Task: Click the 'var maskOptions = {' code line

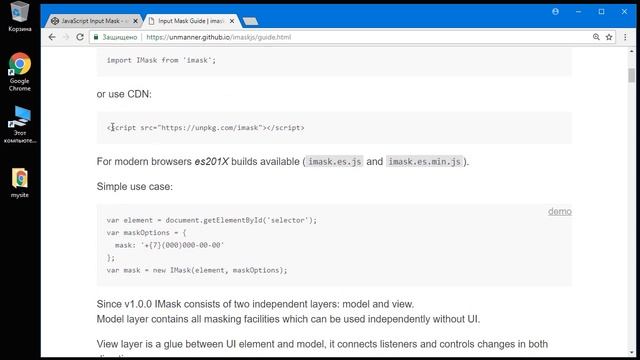Action: [x=147, y=233]
